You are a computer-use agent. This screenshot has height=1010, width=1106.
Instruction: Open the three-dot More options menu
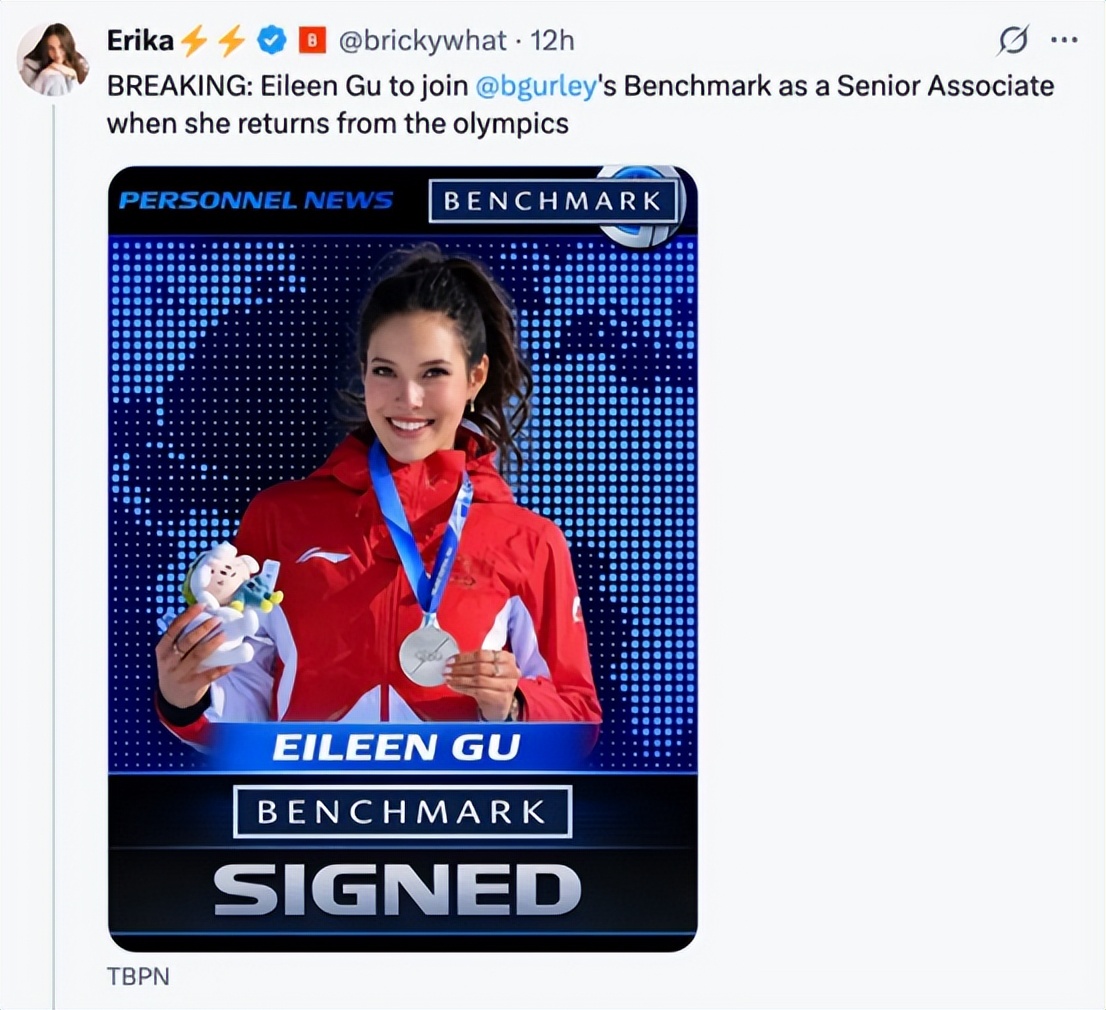coord(1062,41)
